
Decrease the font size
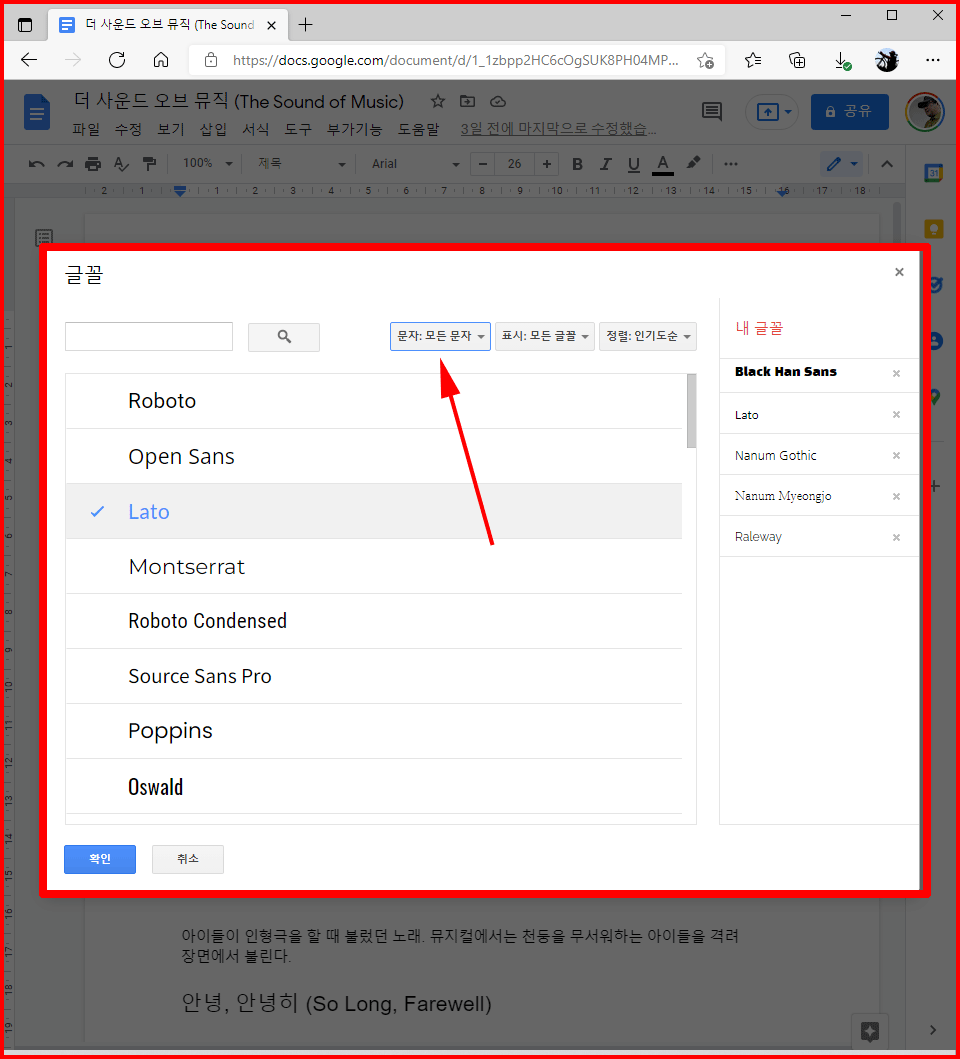click(482, 163)
